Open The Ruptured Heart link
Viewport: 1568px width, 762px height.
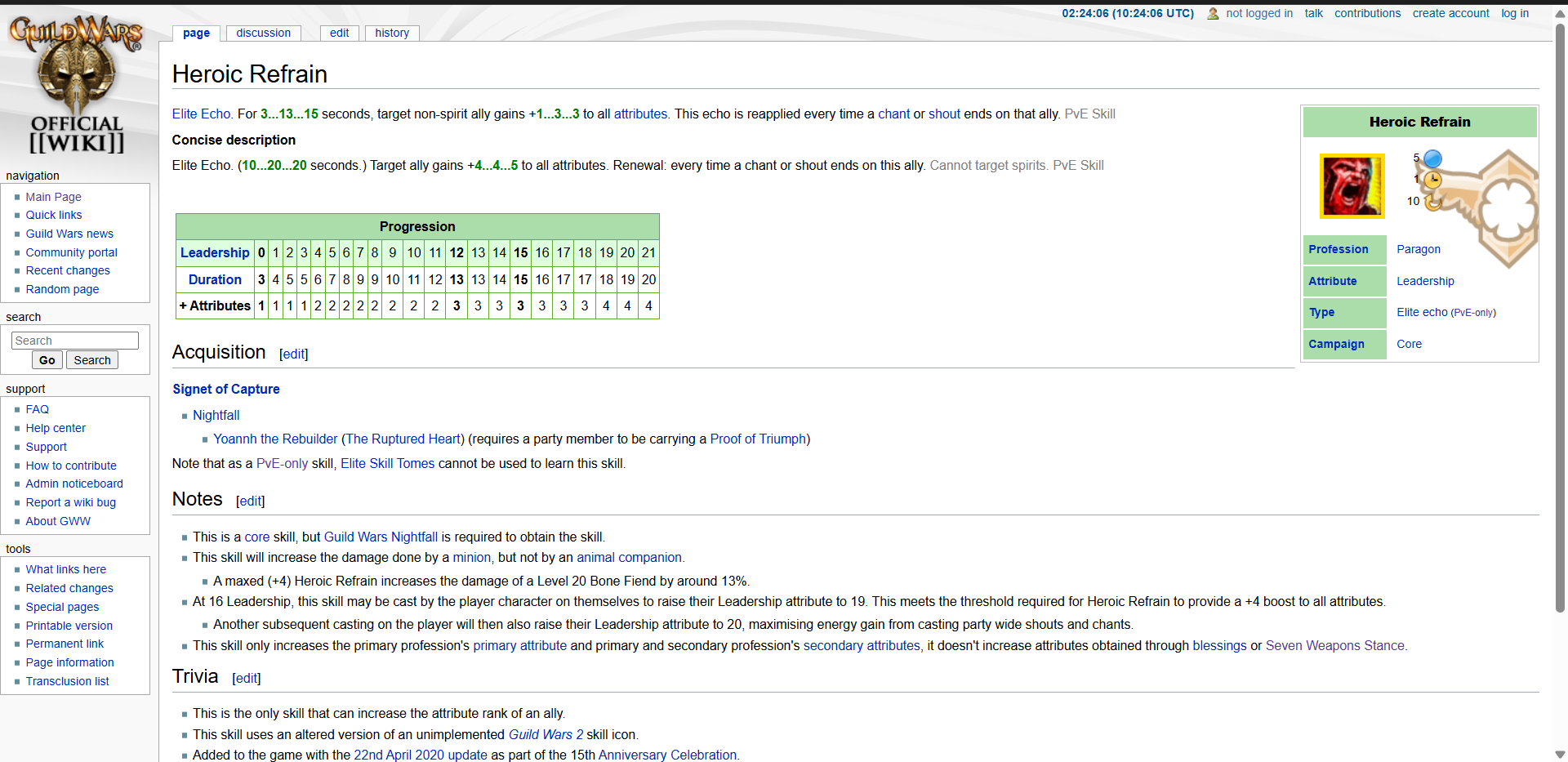[x=403, y=439]
